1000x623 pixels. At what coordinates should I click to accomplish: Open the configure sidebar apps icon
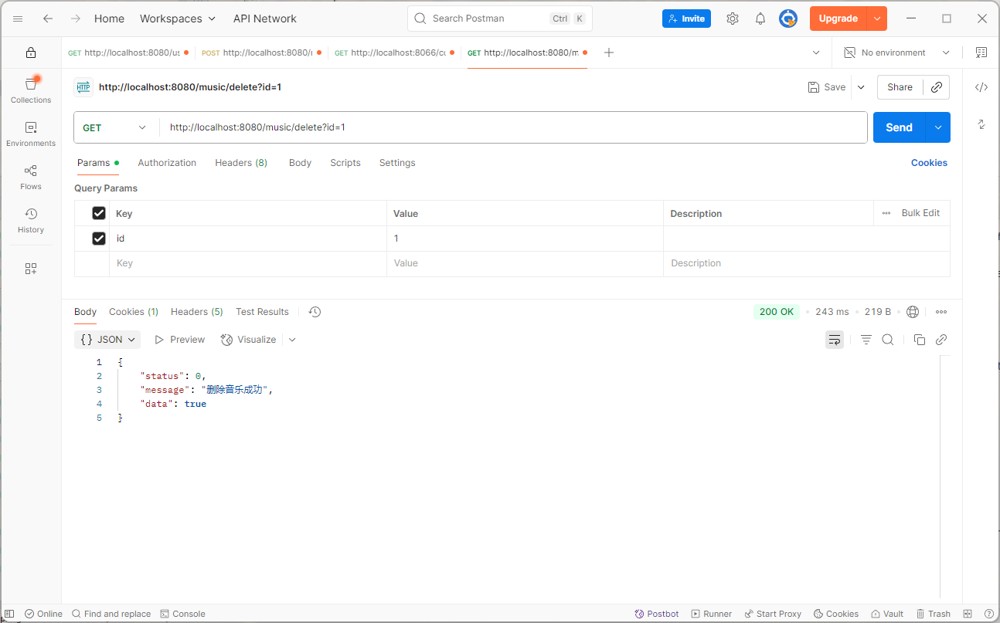[x=31, y=268]
